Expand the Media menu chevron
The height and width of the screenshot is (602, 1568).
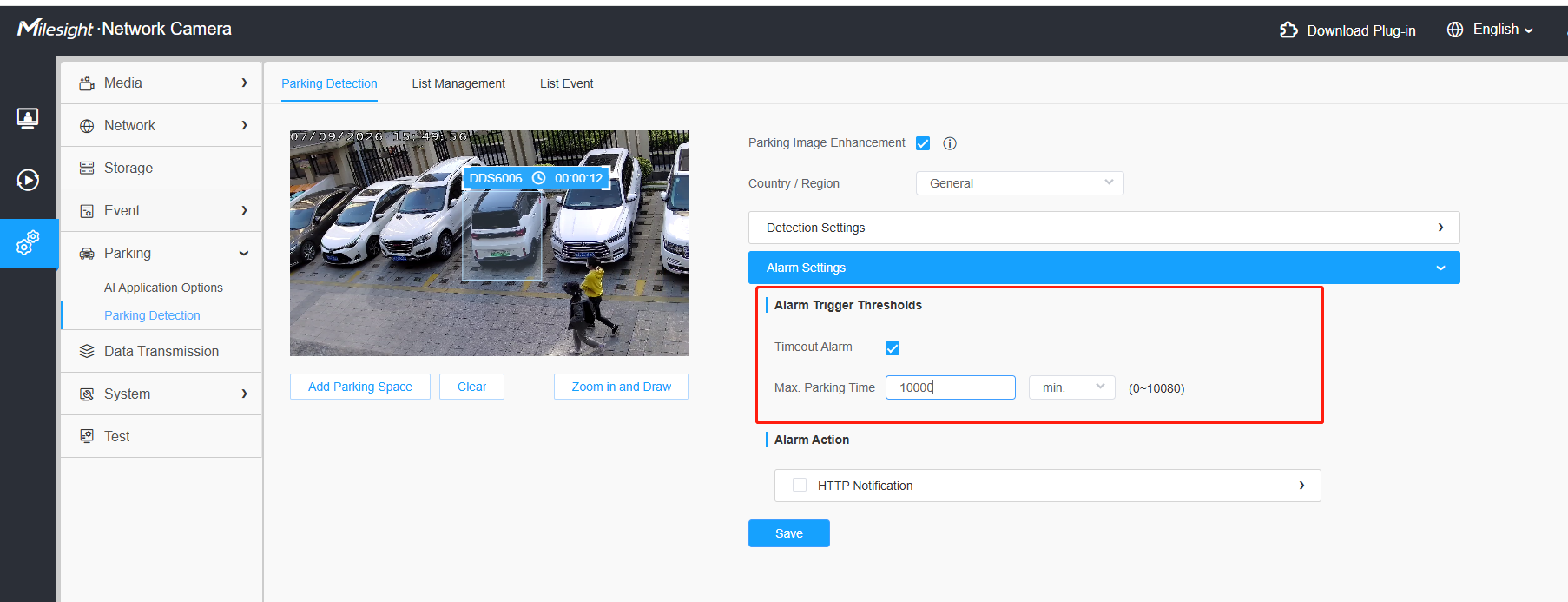pos(244,83)
